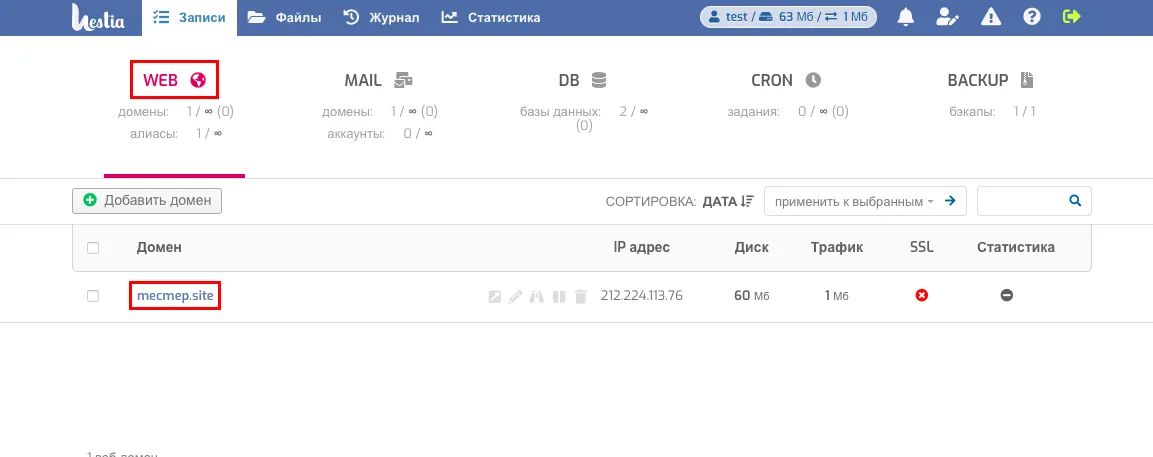The image size is (1153, 457).
Task: Click the IP адрес column header
Action: pos(641,247)
